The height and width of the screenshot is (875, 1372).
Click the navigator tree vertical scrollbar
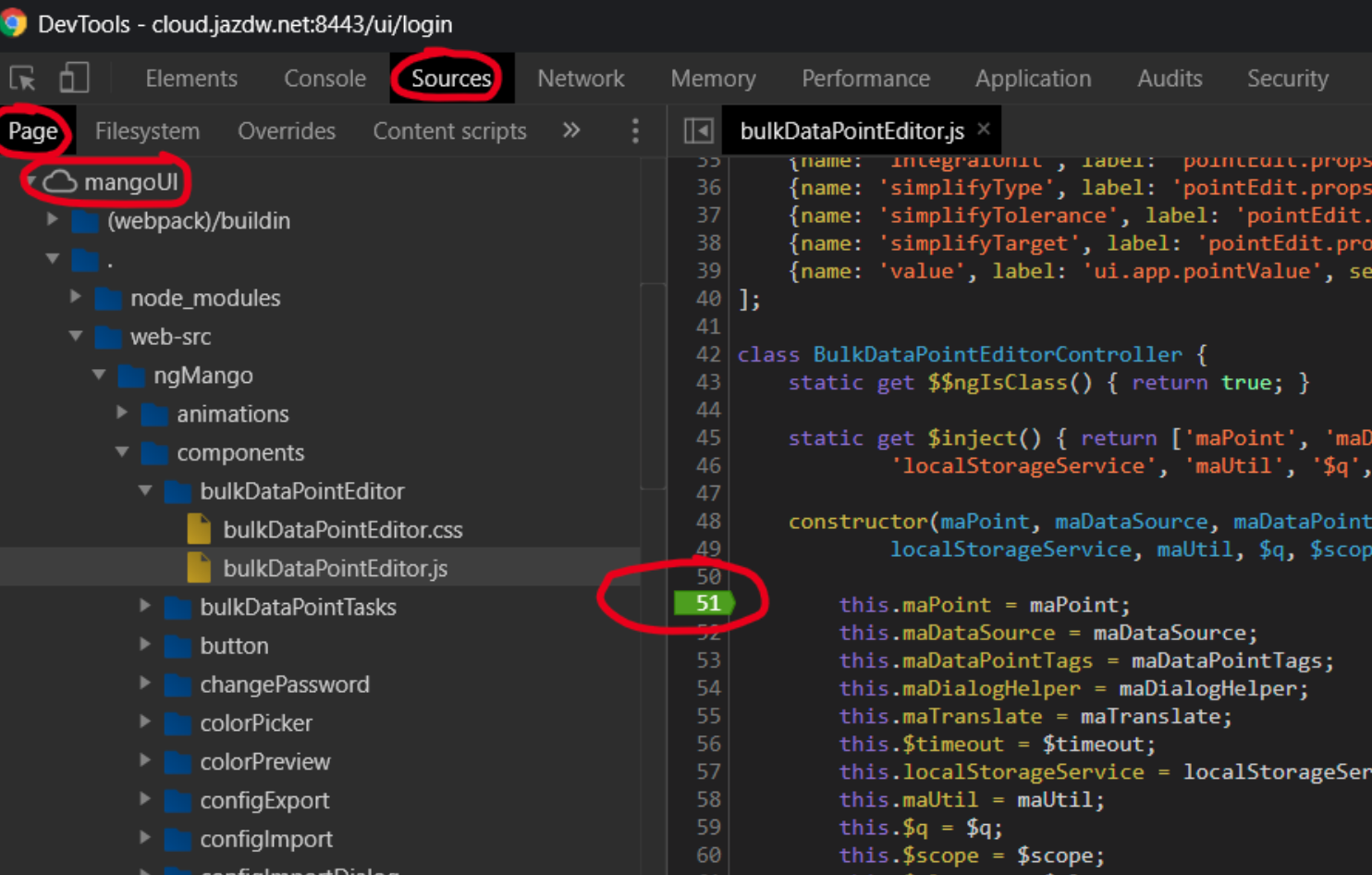[653, 385]
